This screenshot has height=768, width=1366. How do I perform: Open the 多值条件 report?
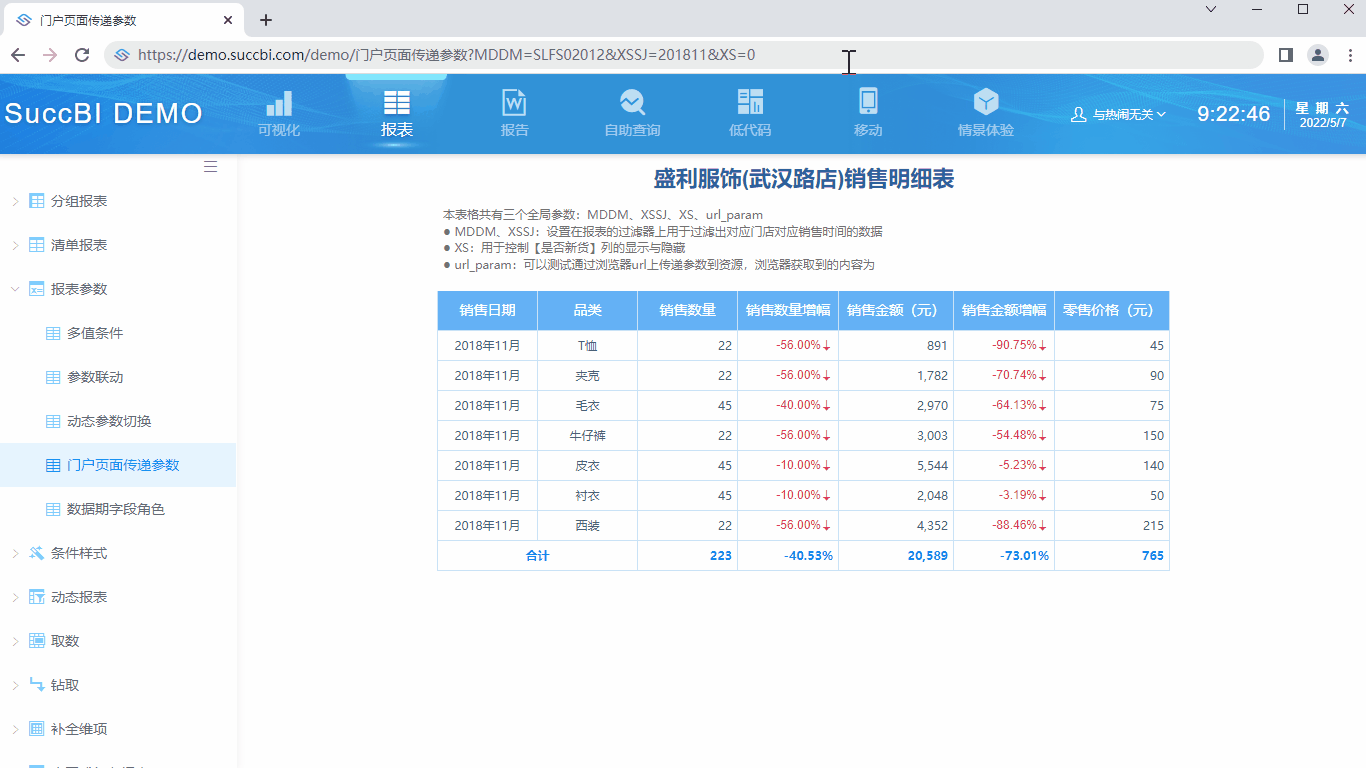pyautogui.click(x=97, y=332)
